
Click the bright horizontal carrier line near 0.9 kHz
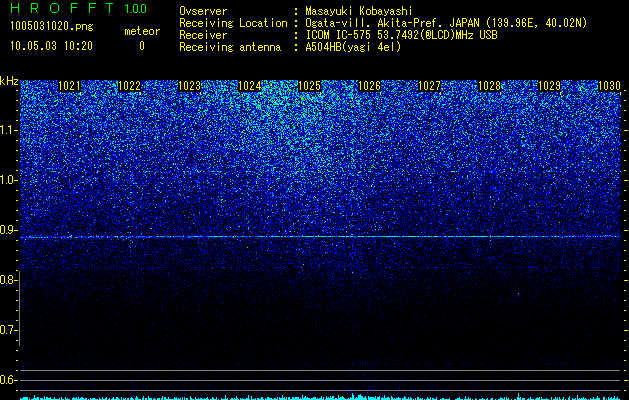tap(320, 237)
